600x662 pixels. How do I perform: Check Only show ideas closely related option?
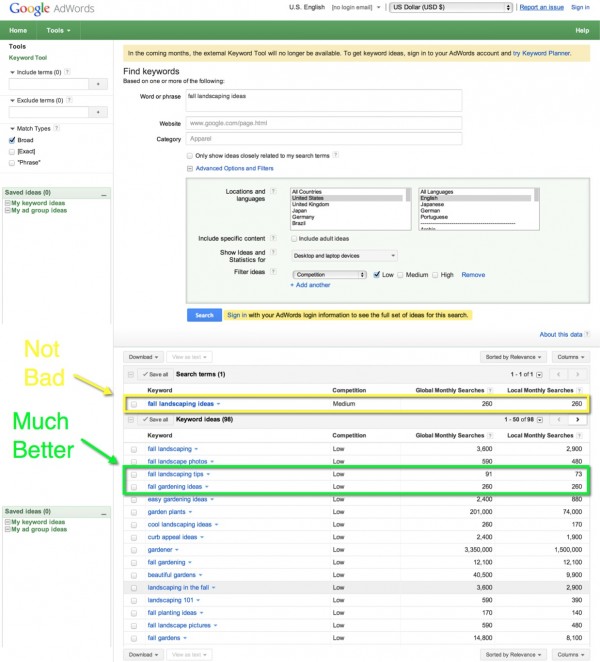190,156
